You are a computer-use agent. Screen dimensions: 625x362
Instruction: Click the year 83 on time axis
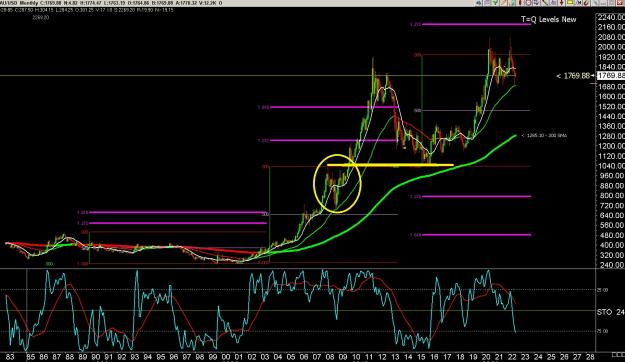10,357
